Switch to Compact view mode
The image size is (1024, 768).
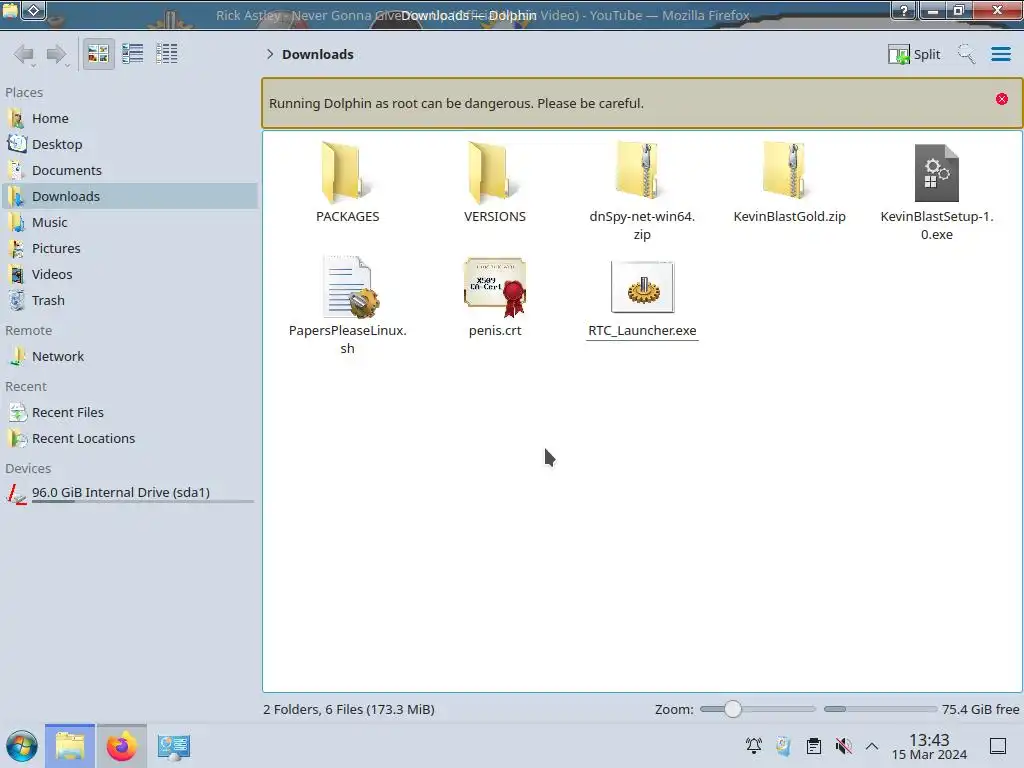click(133, 54)
